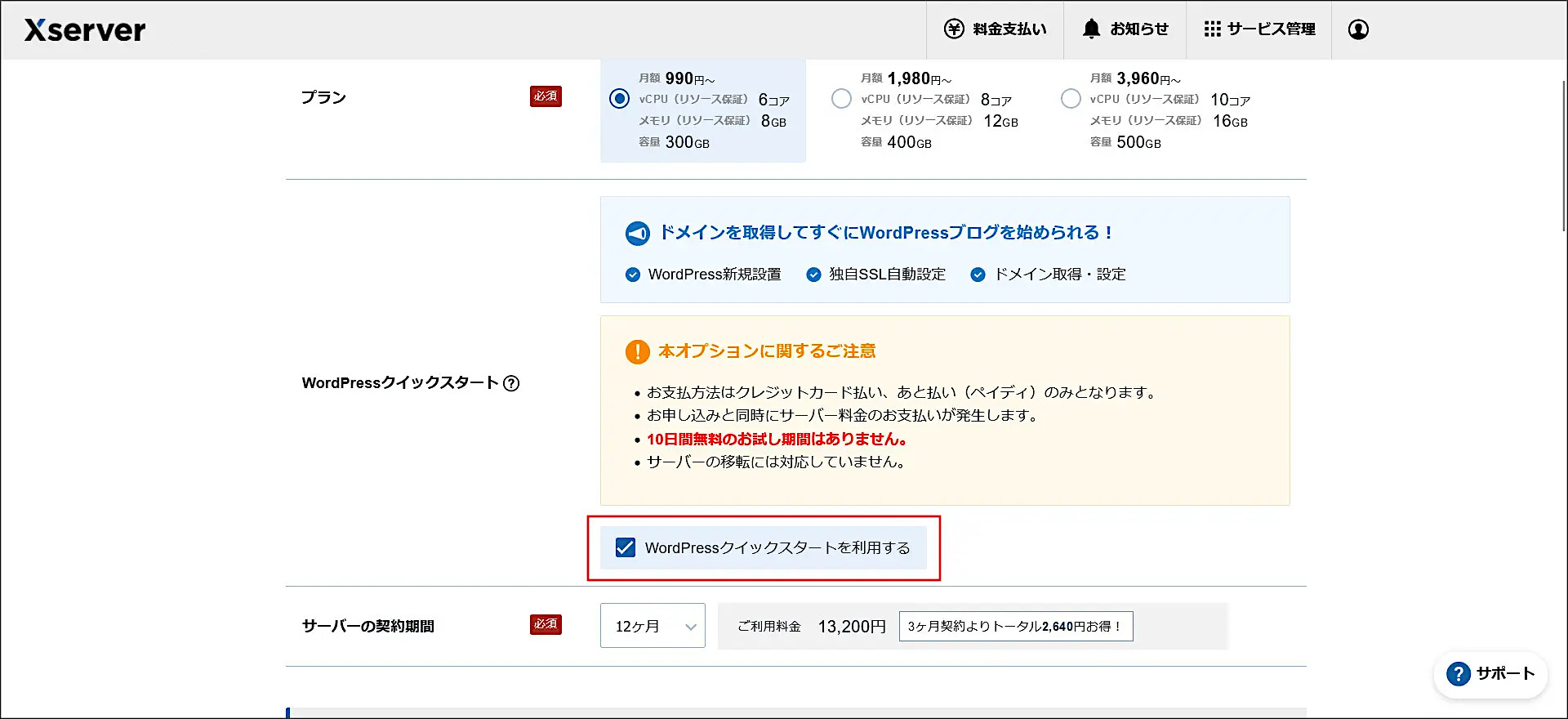Click the 本オプションに関するご注意 heading
This screenshot has height=719, width=1568.
click(767, 351)
